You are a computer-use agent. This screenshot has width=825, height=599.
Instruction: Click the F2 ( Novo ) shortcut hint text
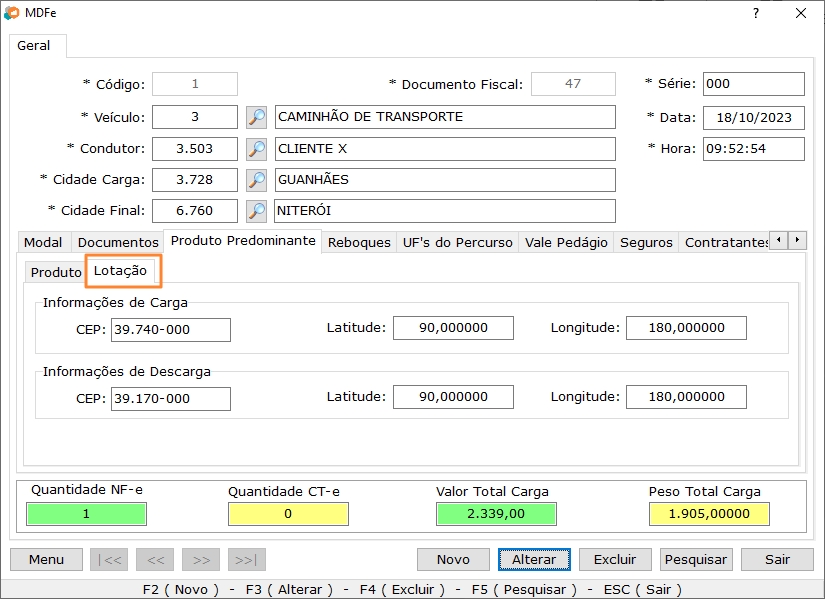[x=180, y=590]
